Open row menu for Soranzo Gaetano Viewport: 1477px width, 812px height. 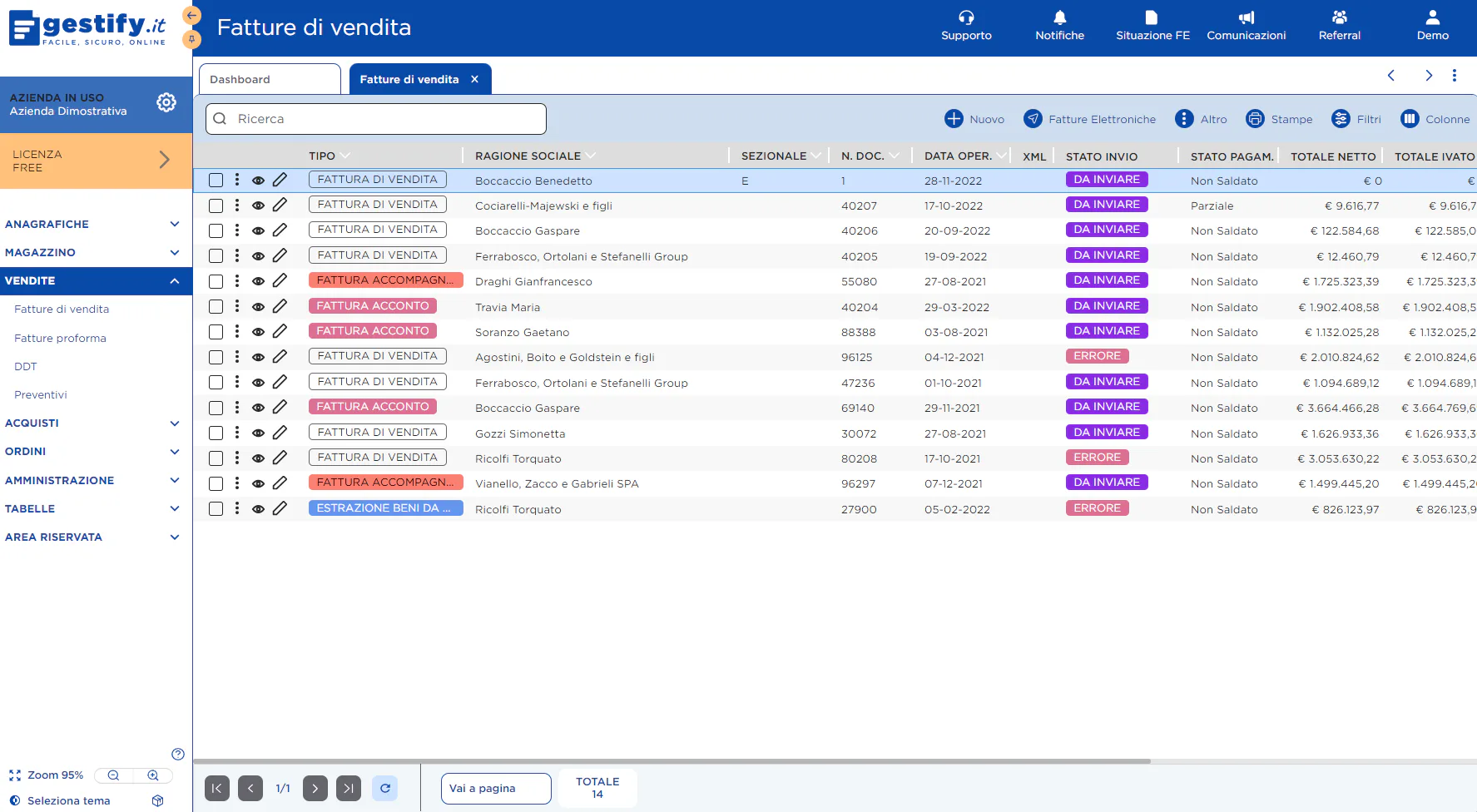237,331
